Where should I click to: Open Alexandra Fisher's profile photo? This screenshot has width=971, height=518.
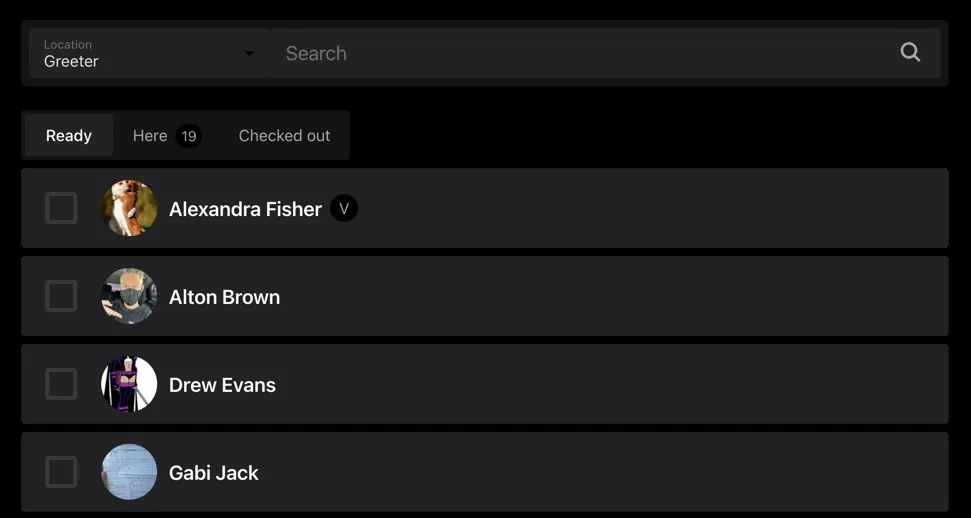point(129,208)
